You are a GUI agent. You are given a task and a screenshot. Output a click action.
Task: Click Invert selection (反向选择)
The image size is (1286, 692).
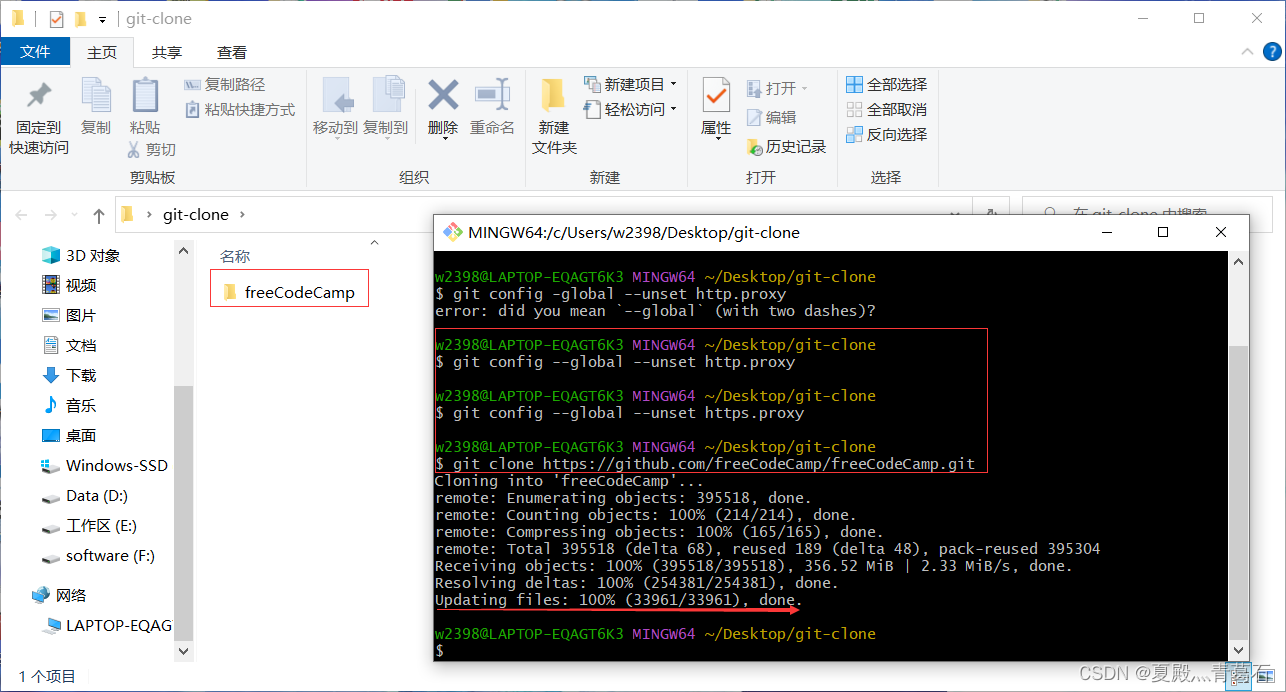point(887,134)
